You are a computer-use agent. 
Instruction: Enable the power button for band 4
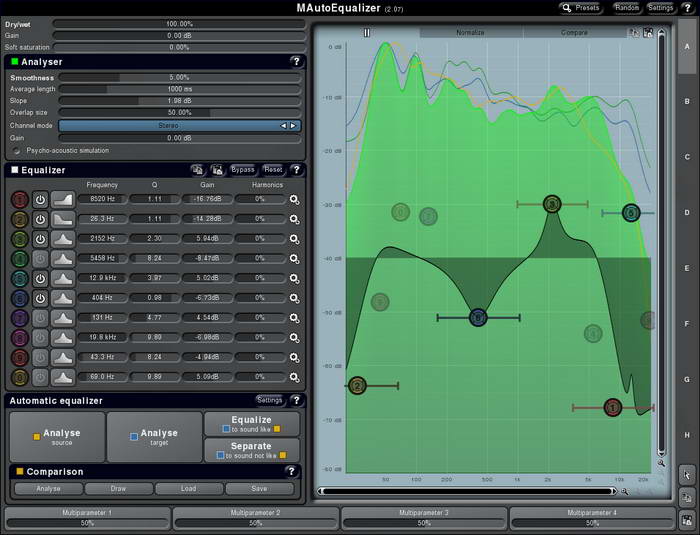[41, 259]
